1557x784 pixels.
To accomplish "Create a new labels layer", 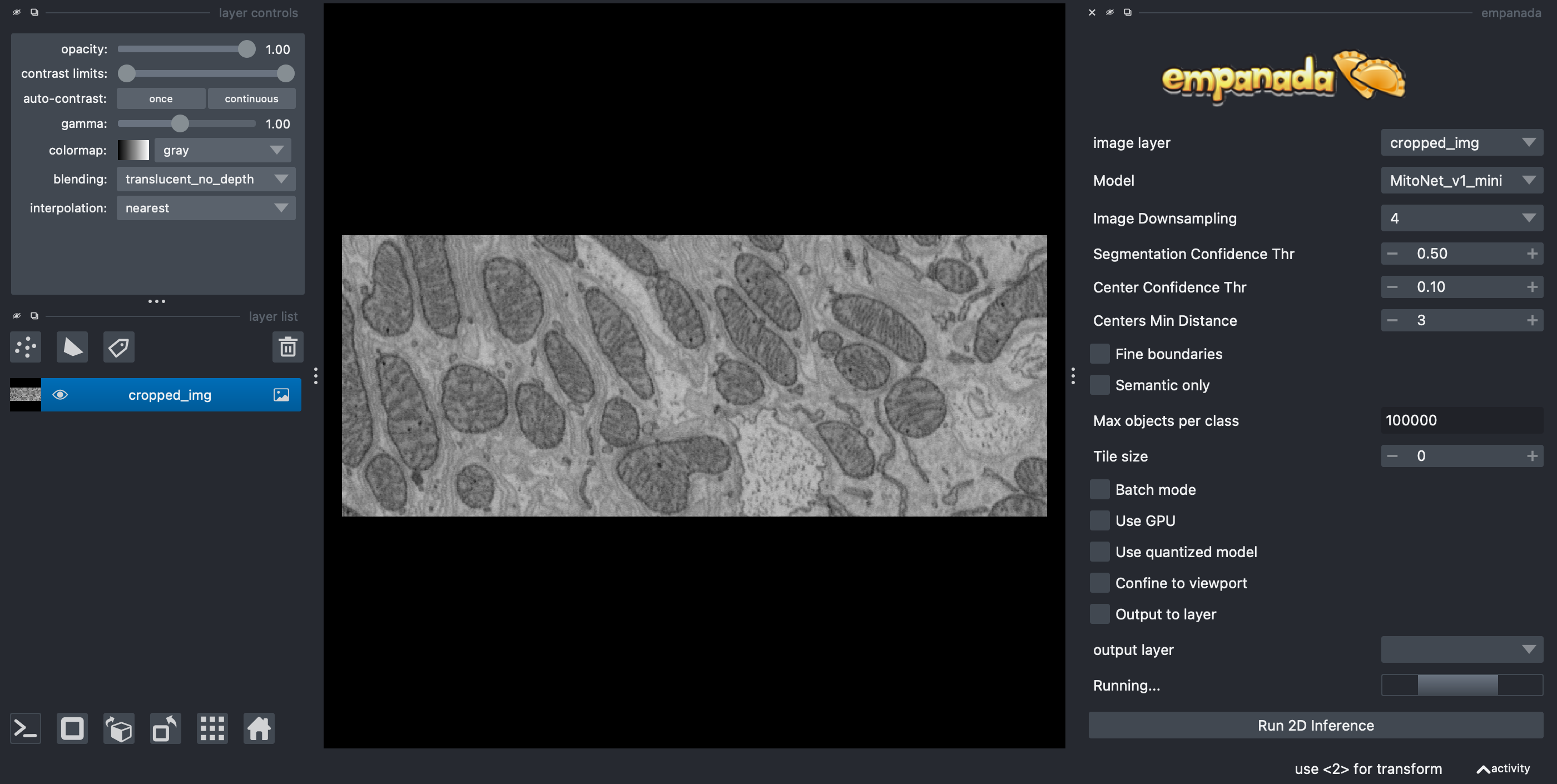I will [x=118, y=347].
